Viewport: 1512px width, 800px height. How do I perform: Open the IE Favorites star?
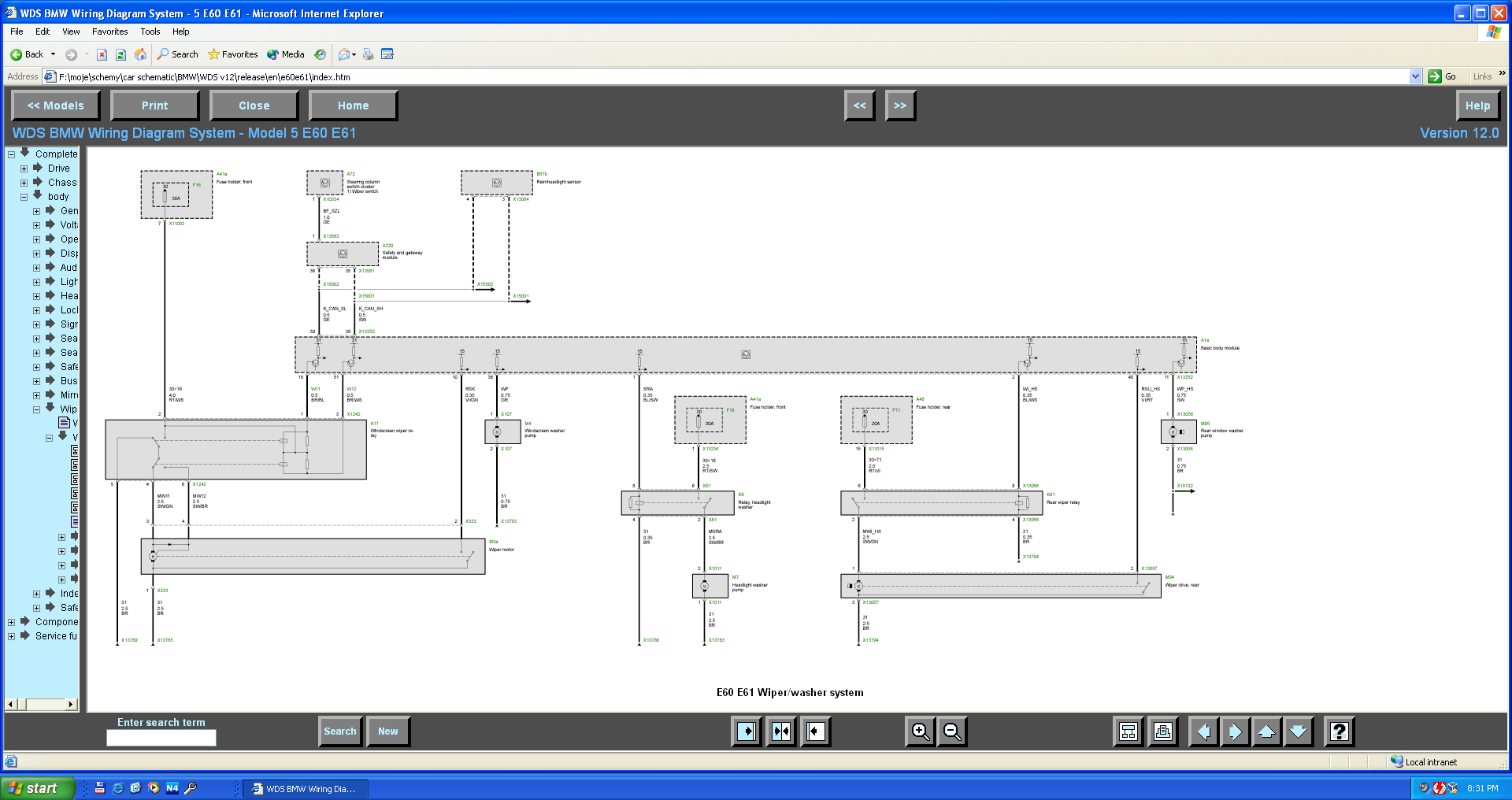(232, 54)
